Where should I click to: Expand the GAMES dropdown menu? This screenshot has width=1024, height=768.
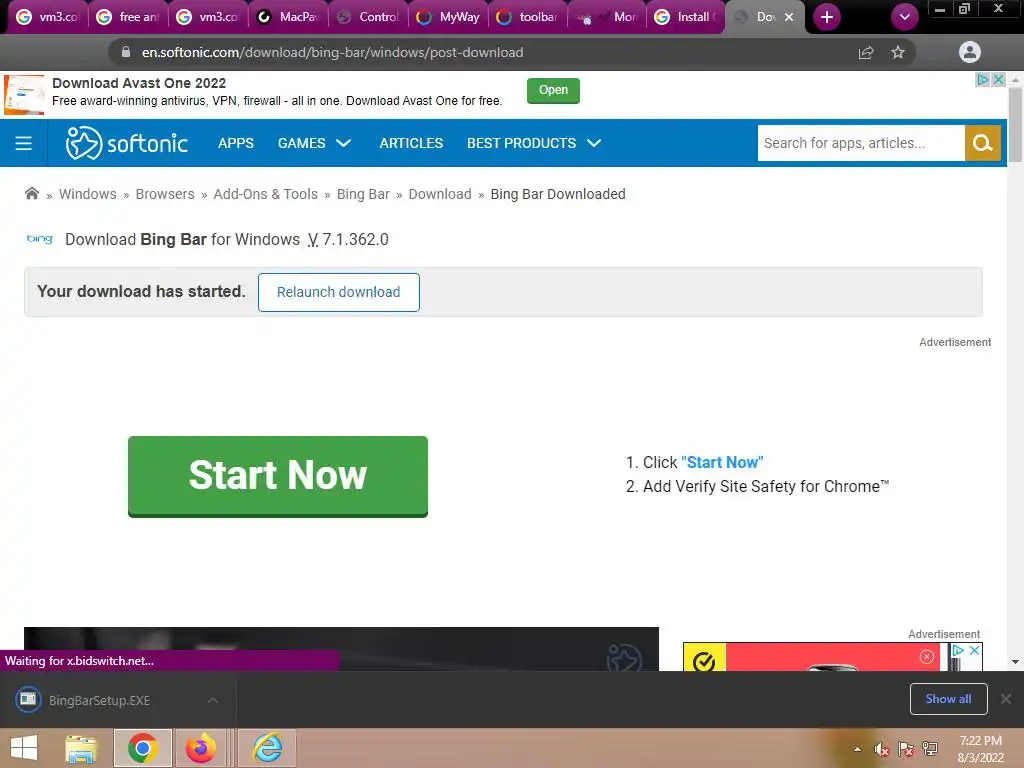click(x=314, y=143)
